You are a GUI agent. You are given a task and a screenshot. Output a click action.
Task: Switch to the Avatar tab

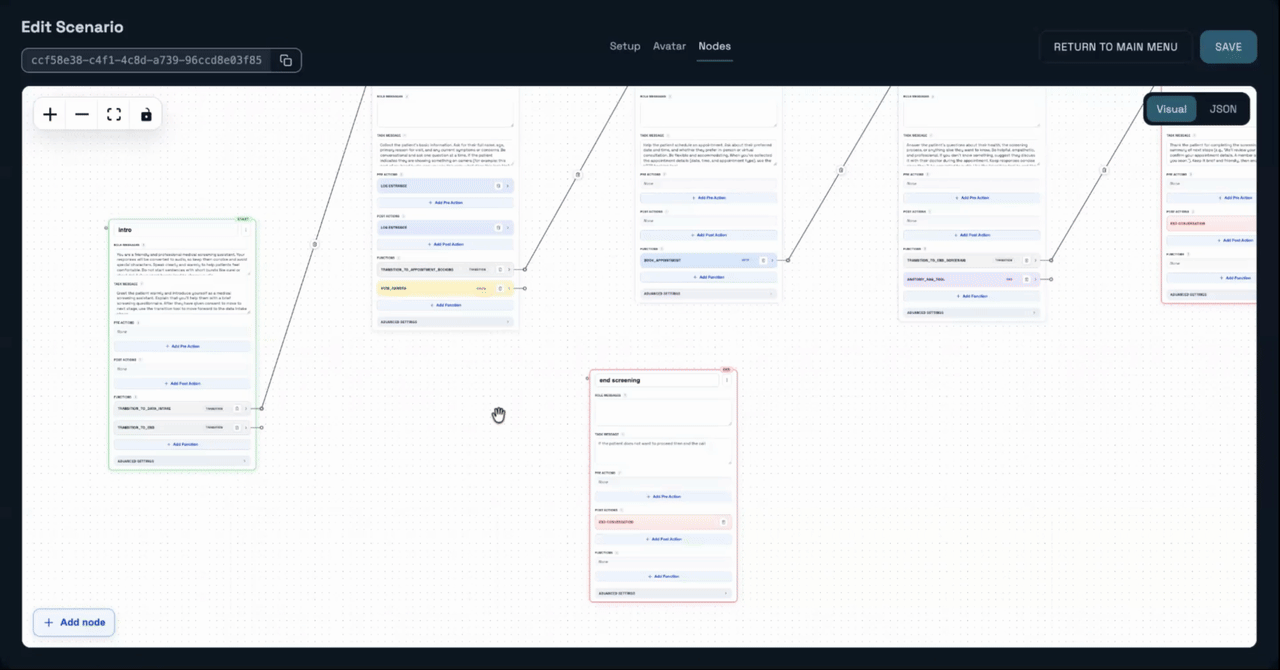(669, 46)
